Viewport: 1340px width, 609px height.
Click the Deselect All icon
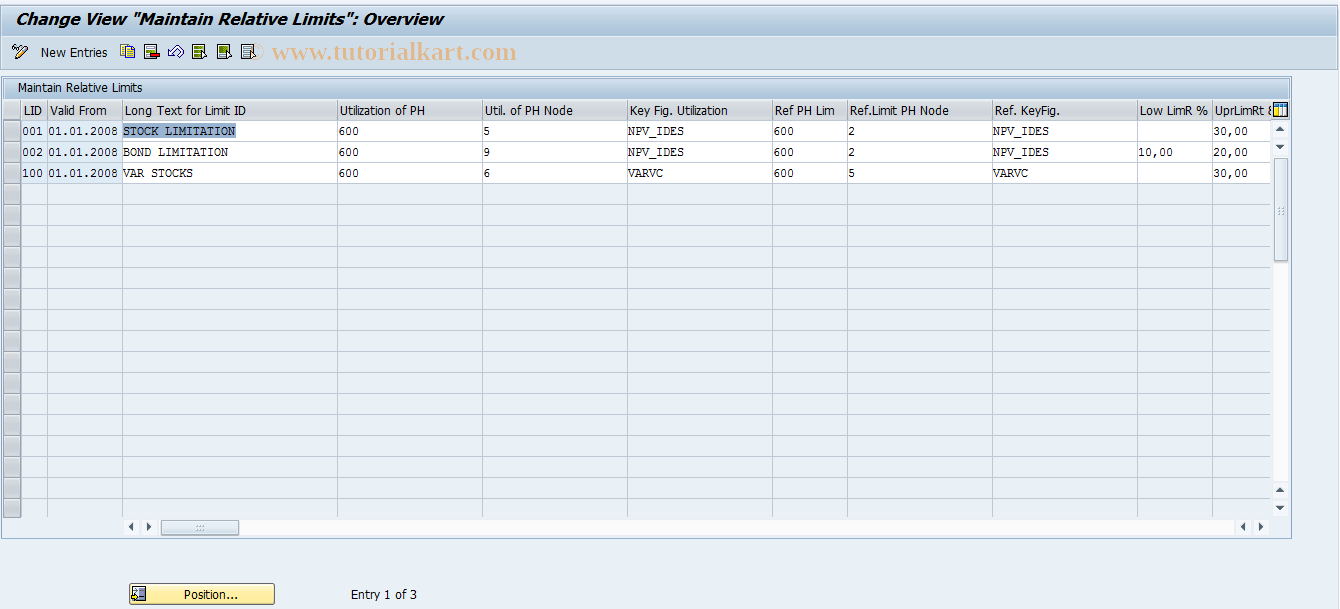pos(248,52)
